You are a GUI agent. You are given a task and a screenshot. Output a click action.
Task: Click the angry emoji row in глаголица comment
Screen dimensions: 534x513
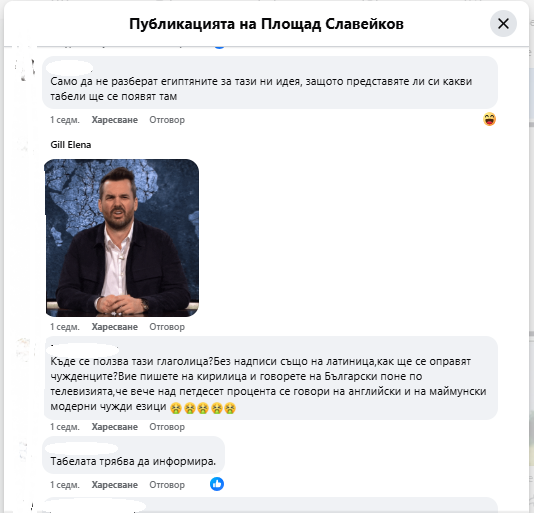[203, 408]
